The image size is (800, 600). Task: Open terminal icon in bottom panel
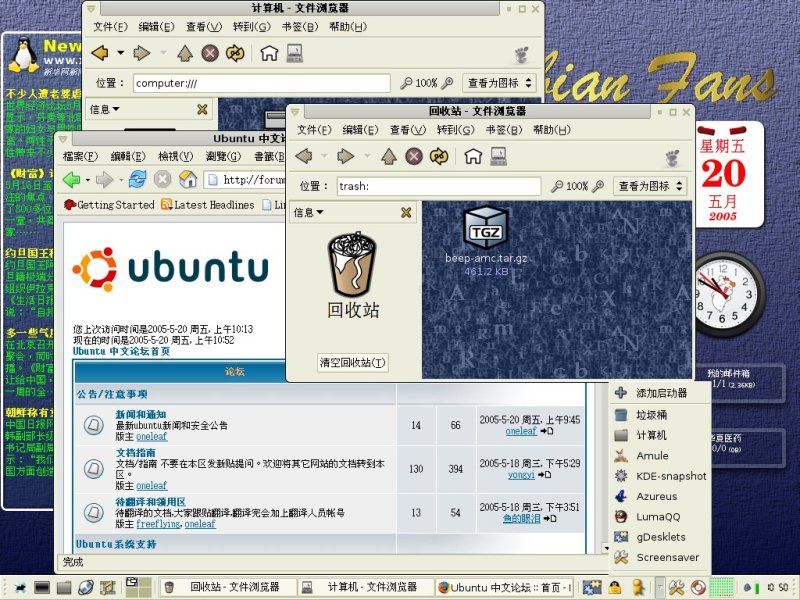pyautogui.click(x=42, y=587)
